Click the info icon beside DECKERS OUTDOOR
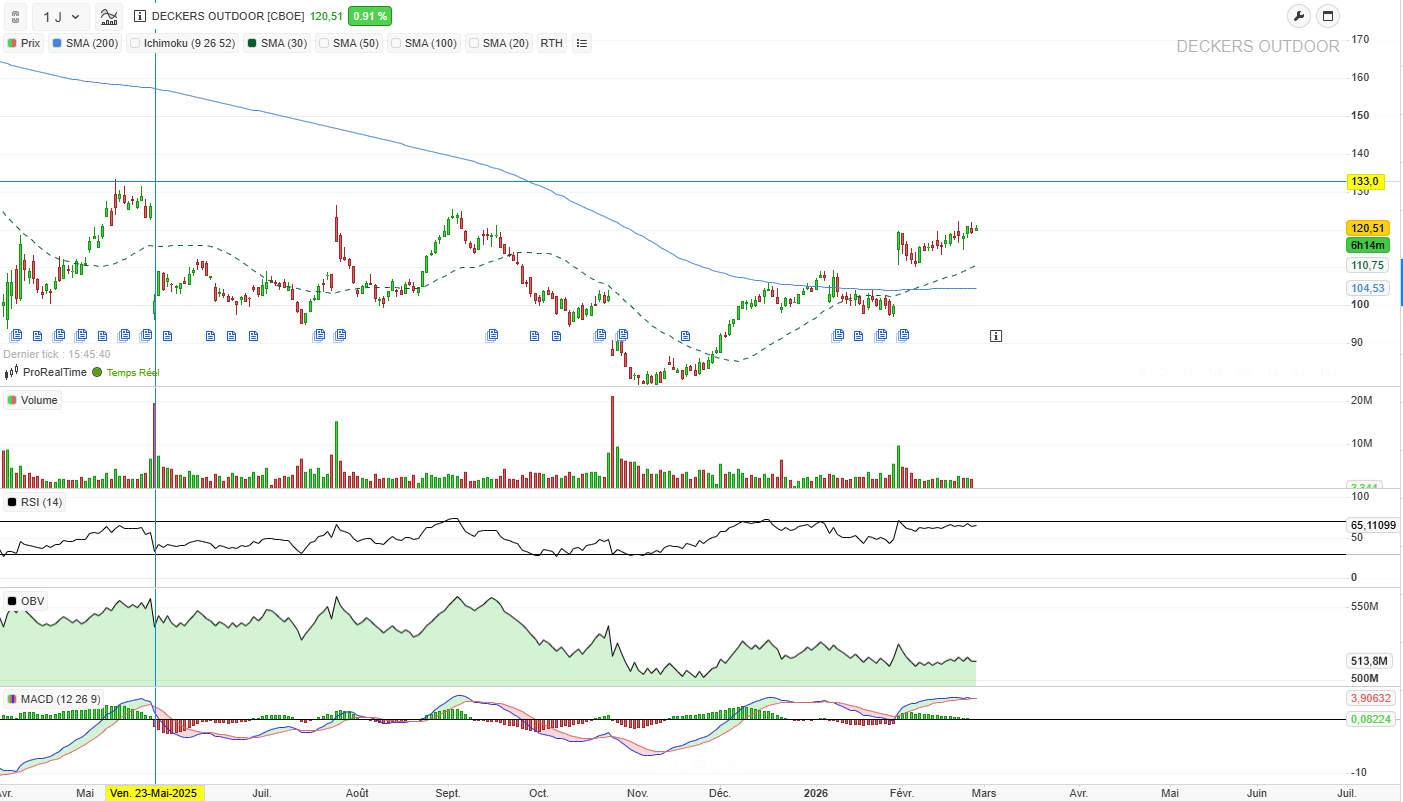This screenshot has height=802, width=1403. tap(139, 16)
